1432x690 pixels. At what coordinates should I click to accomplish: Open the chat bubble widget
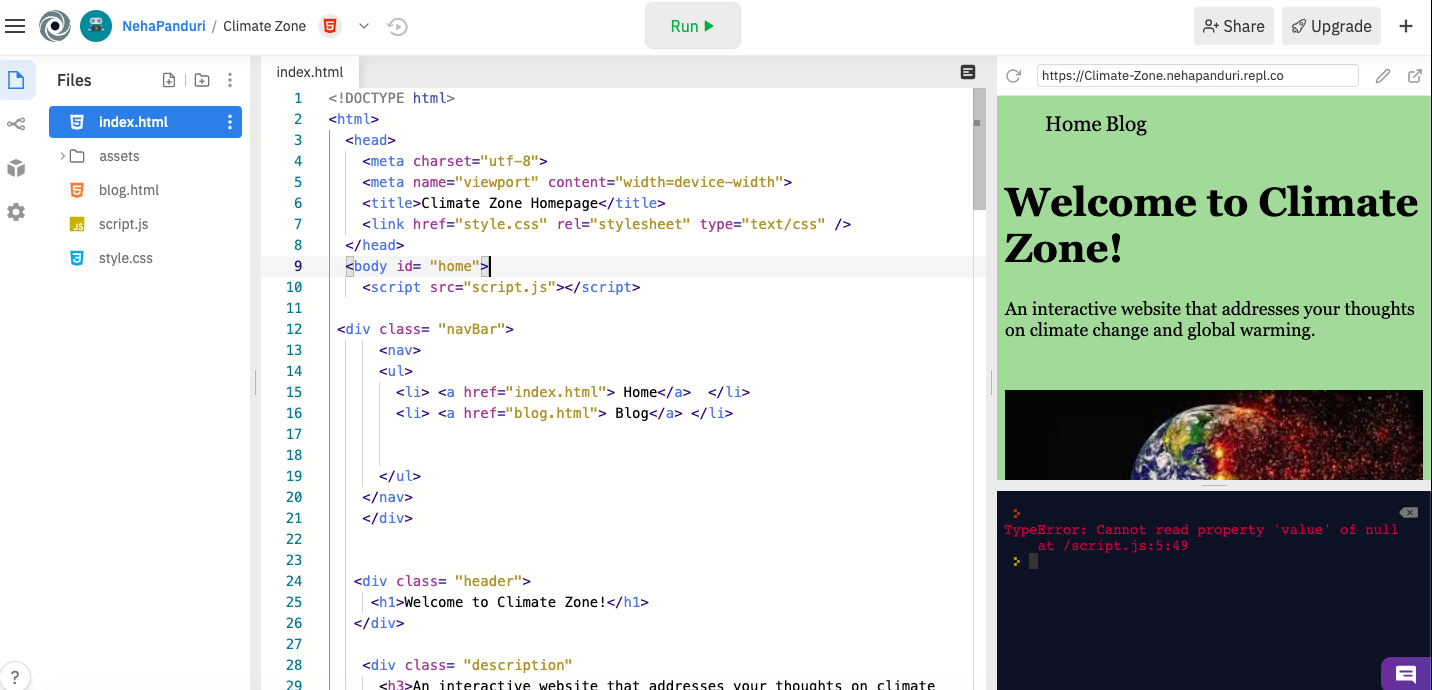point(1406,674)
